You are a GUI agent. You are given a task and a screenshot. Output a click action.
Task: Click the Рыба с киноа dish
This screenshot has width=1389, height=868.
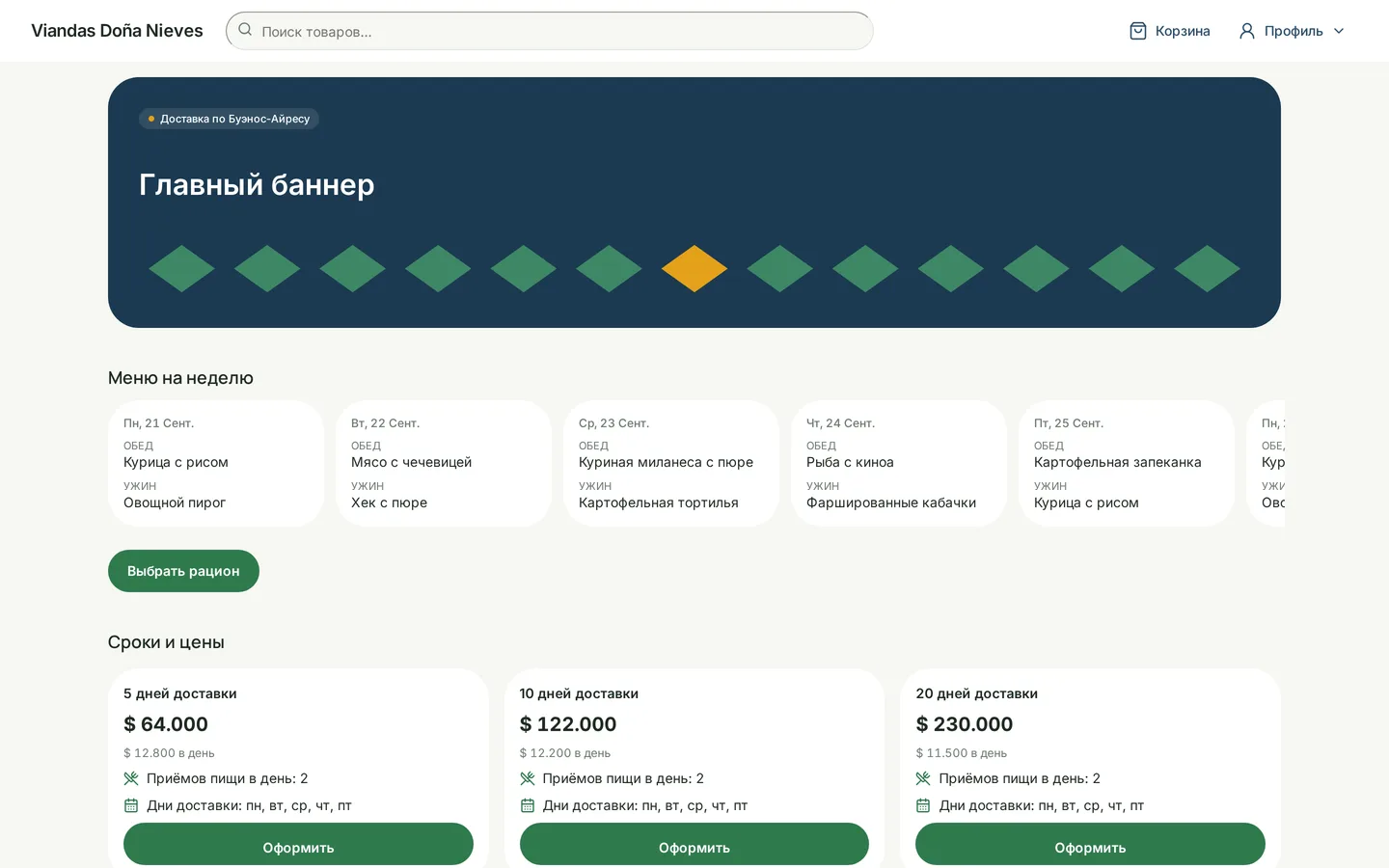pyautogui.click(x=850, y=462)
